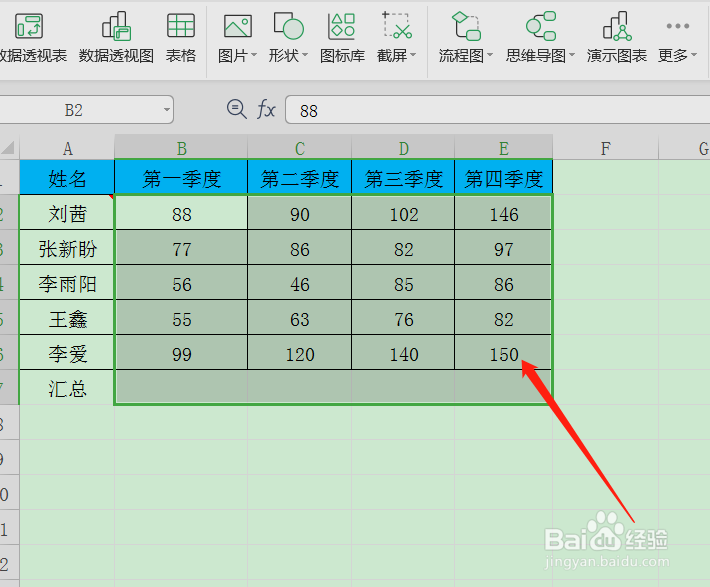710x587 pixels.
Task: Expand the 思维导图 dropdown arrow
Action: pos(572,55)
